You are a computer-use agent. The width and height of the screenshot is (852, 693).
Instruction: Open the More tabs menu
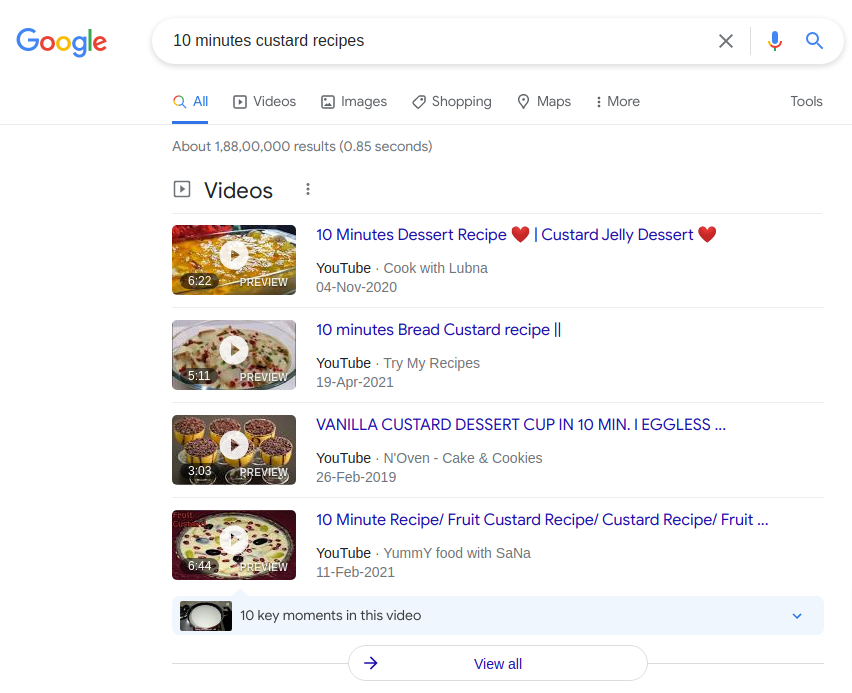click(618, 102)
